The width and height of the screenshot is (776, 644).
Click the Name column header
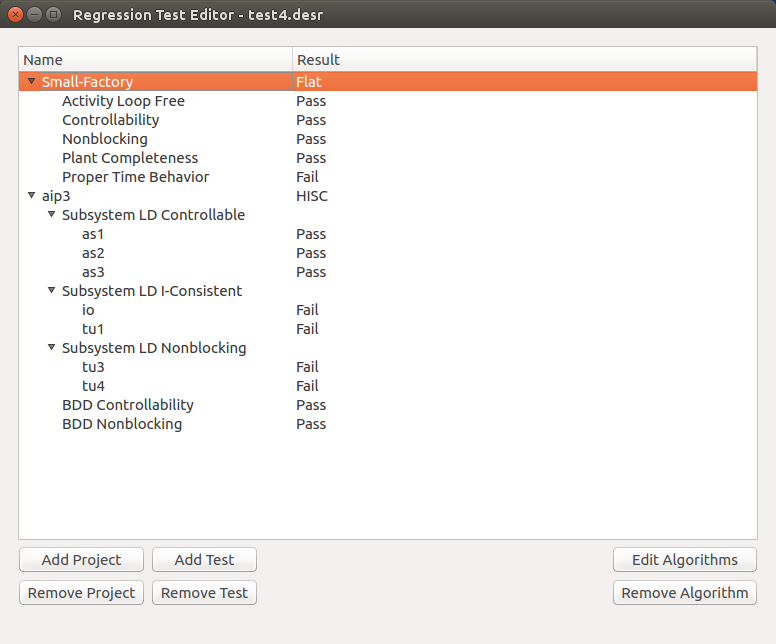point(155,60)
